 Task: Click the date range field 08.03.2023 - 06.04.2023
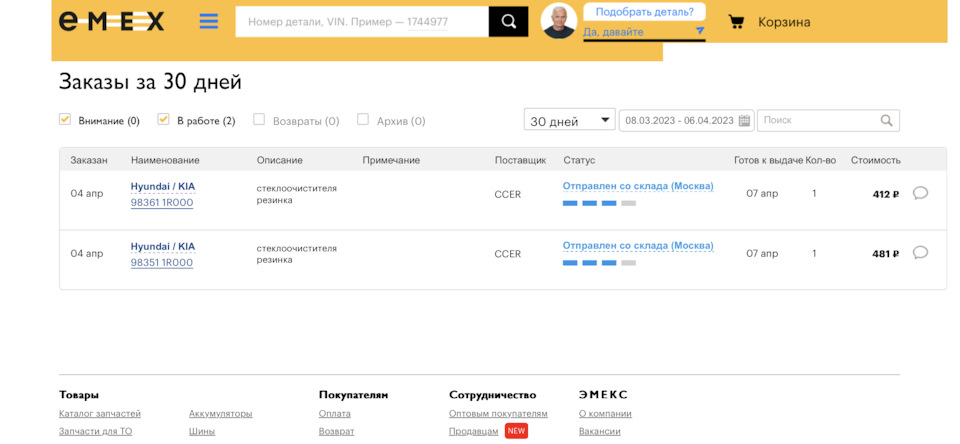(686, 121)
